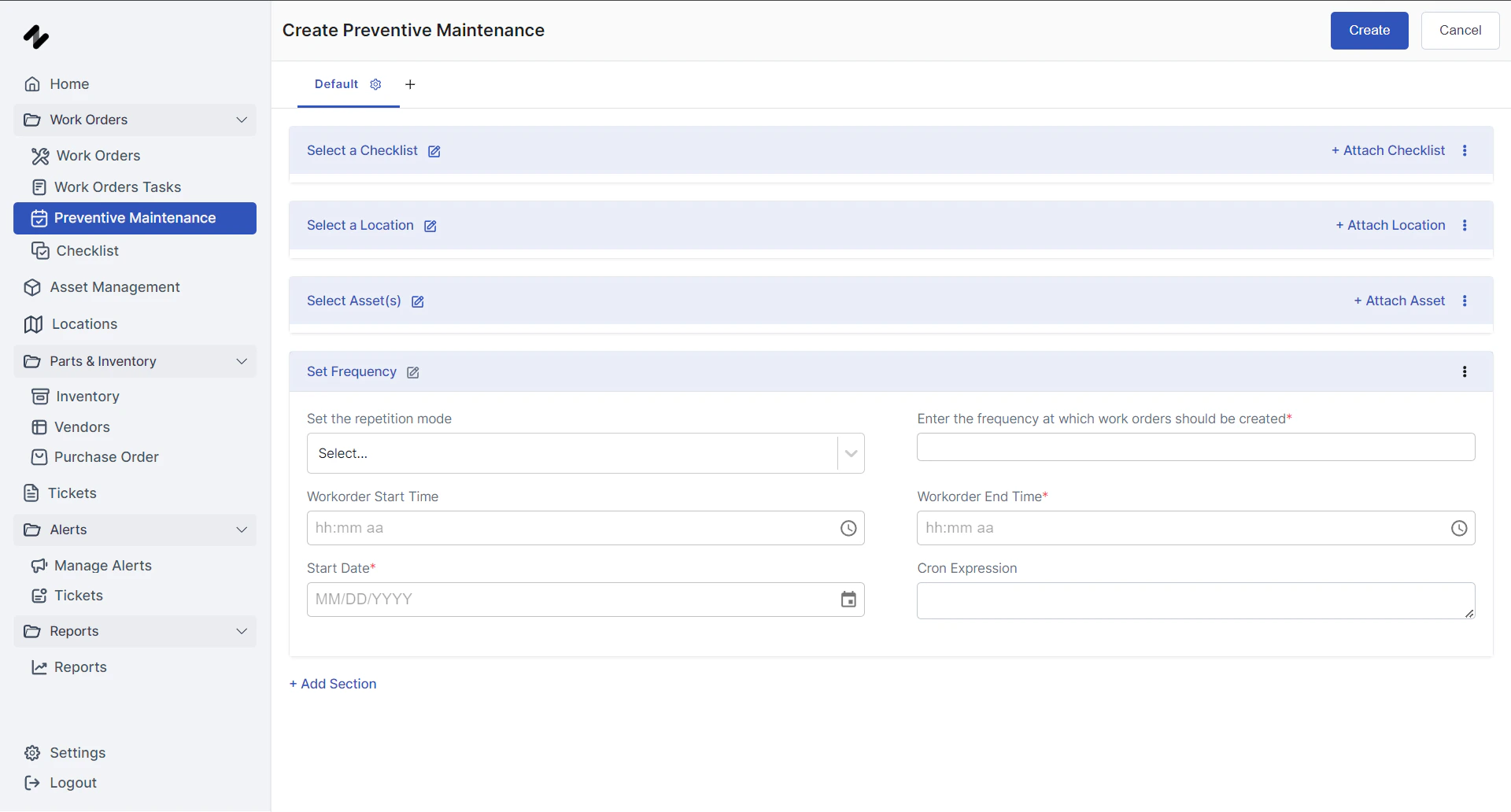Focus the Start Date MM/DD/YYYY field

click(x=586, y=600)
